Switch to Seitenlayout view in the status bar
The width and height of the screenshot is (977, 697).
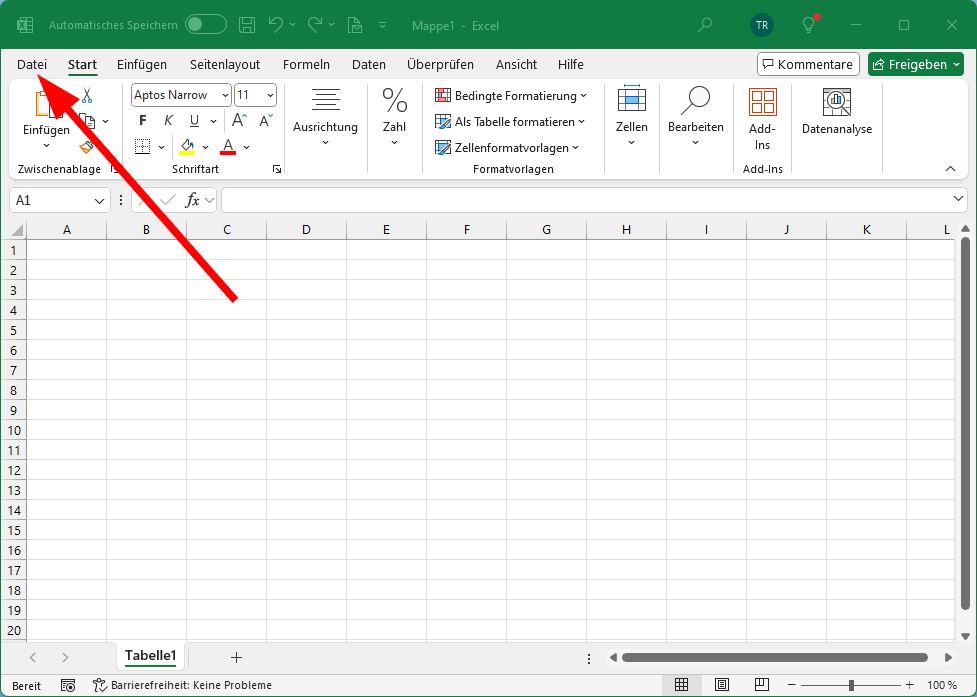coord(720,684)
